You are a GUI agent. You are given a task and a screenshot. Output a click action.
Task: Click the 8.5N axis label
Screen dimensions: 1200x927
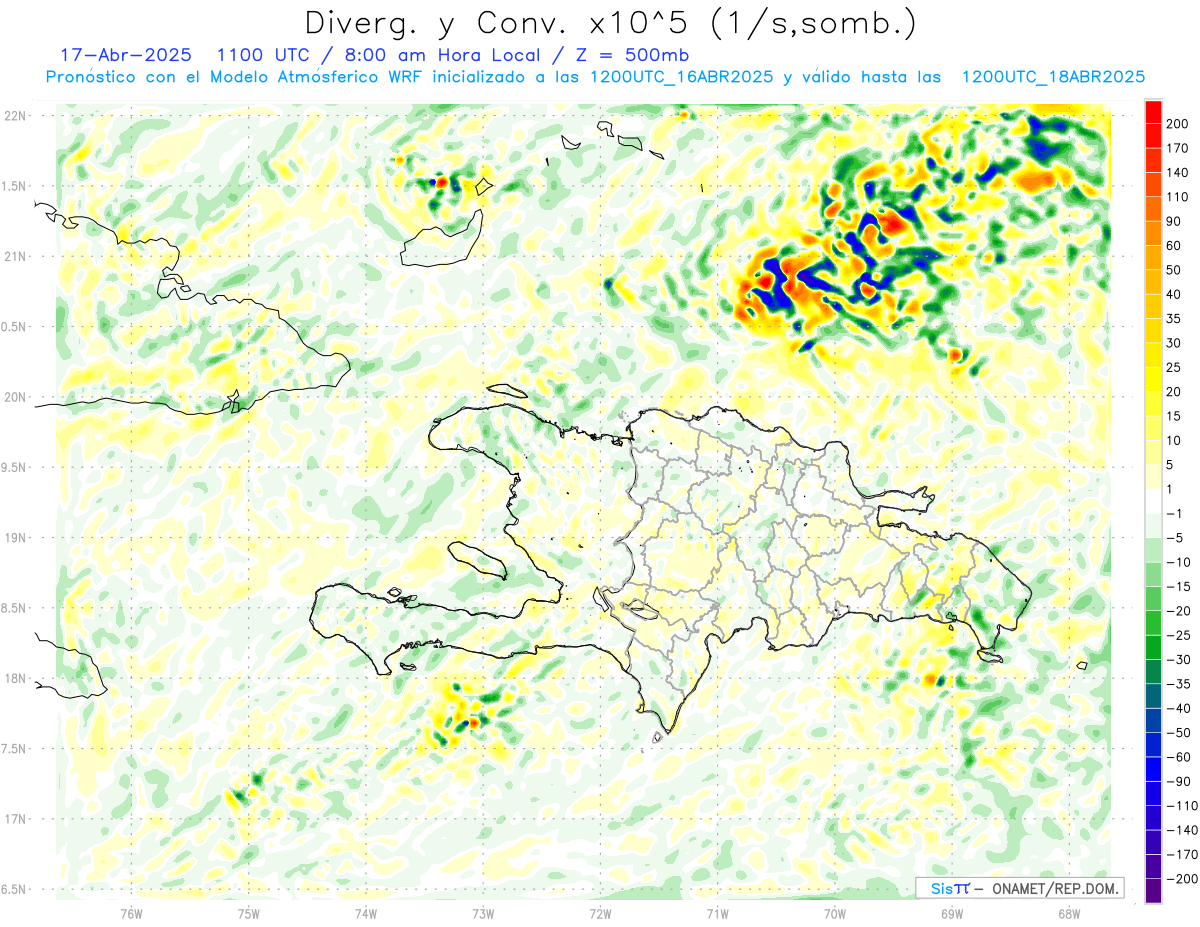tap(15, 608)
